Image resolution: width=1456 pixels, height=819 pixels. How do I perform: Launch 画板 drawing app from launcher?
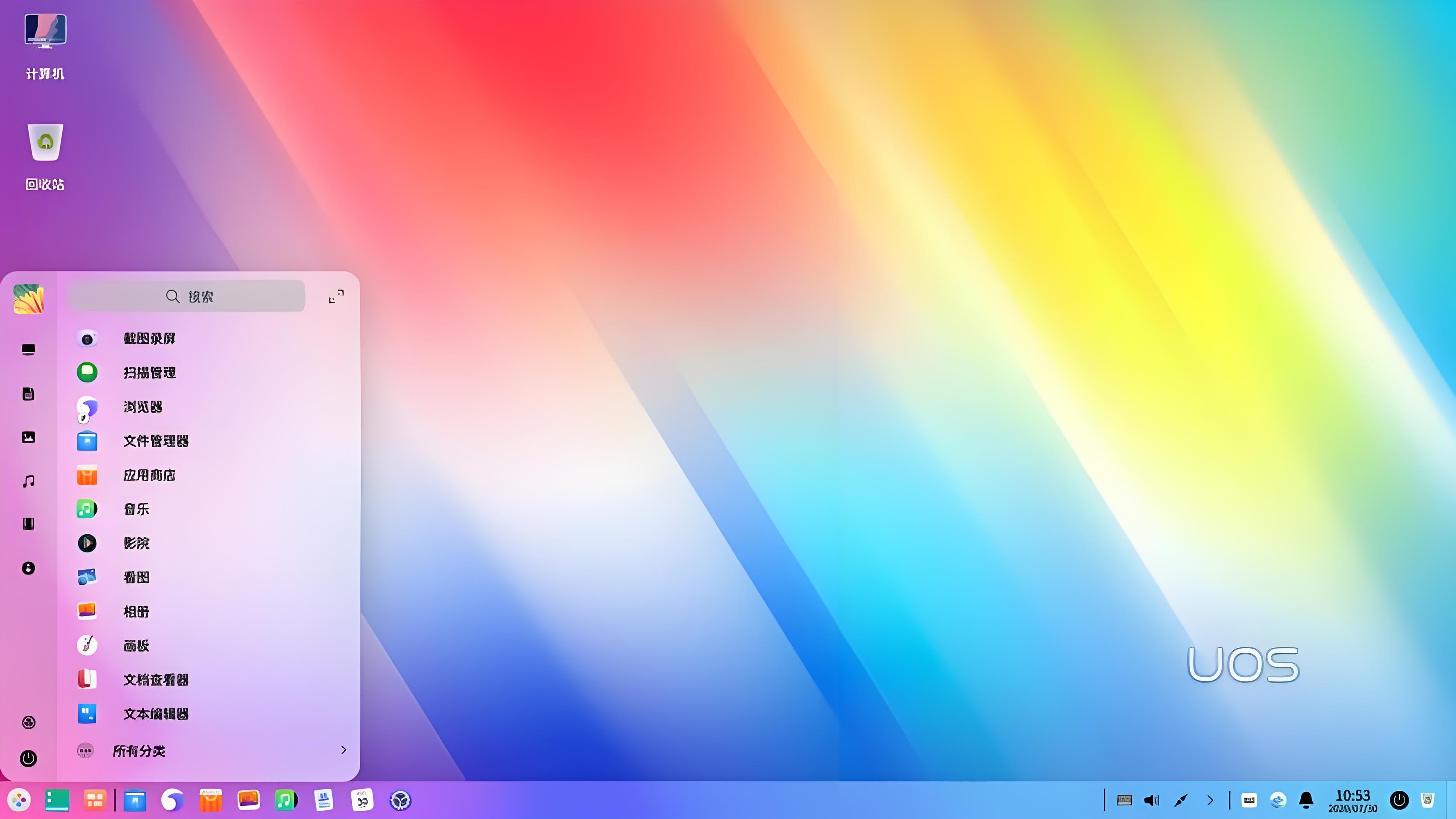pos(209,645)
